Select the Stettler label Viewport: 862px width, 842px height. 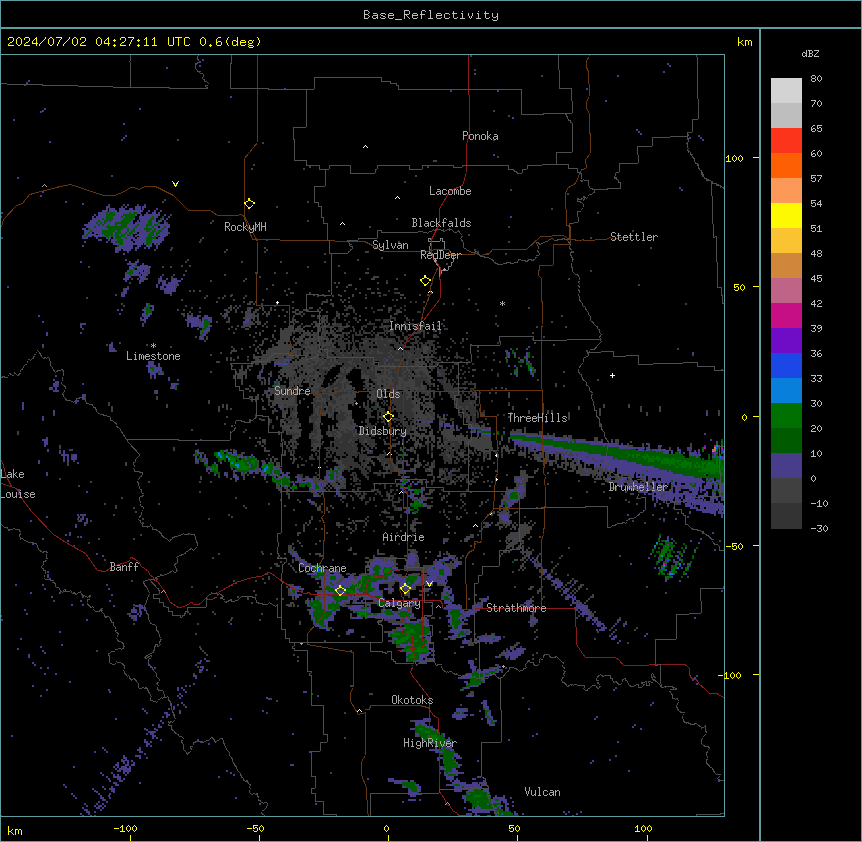[x=634, y=237]
